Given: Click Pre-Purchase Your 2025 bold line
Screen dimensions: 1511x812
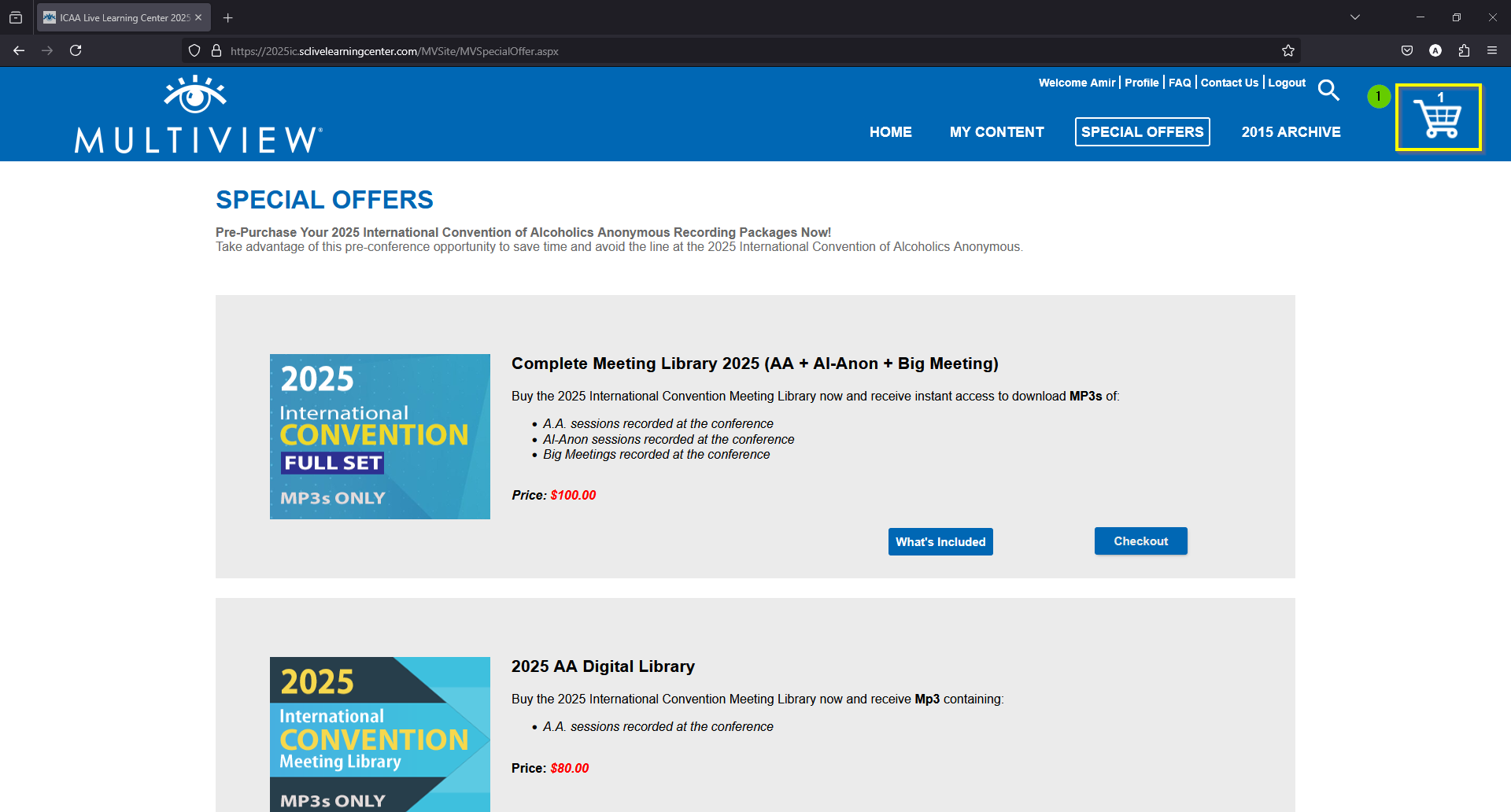Looking at the screenshot, I should (523, 232).
